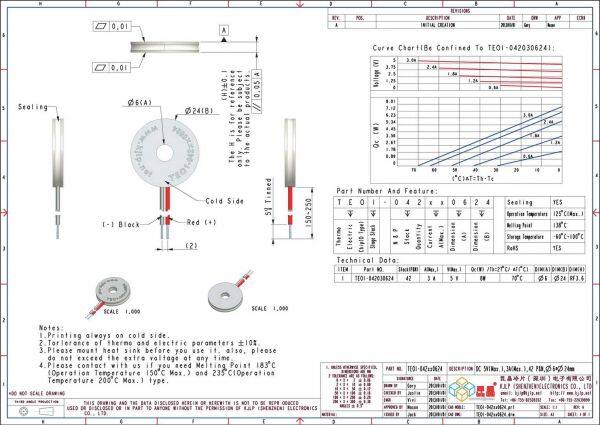Click the Notes heading
The image size is (600, 425).
51,327
